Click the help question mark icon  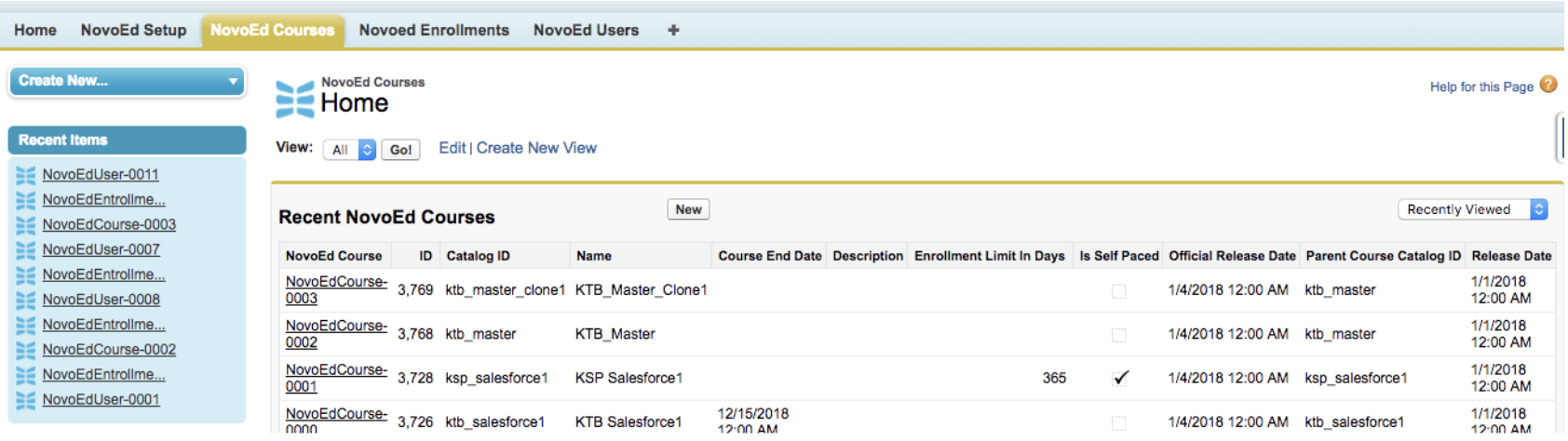1548,85
